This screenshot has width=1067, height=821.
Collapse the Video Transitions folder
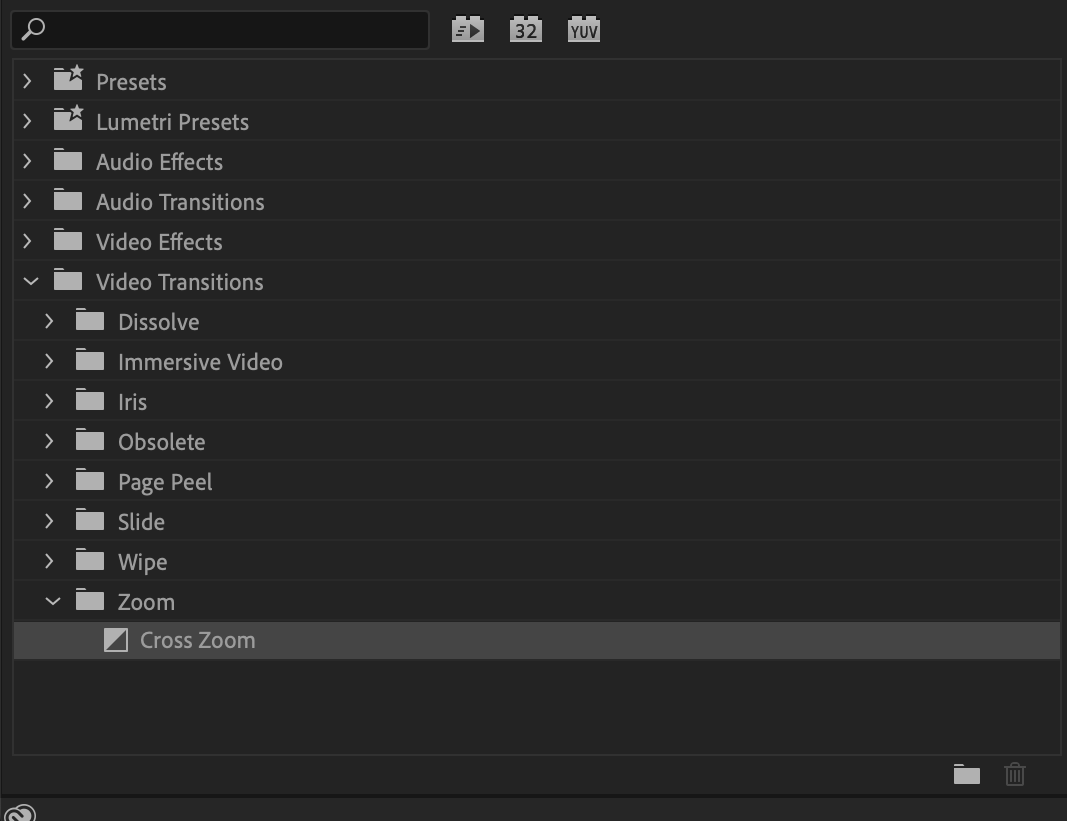click(x=31, y=281)
